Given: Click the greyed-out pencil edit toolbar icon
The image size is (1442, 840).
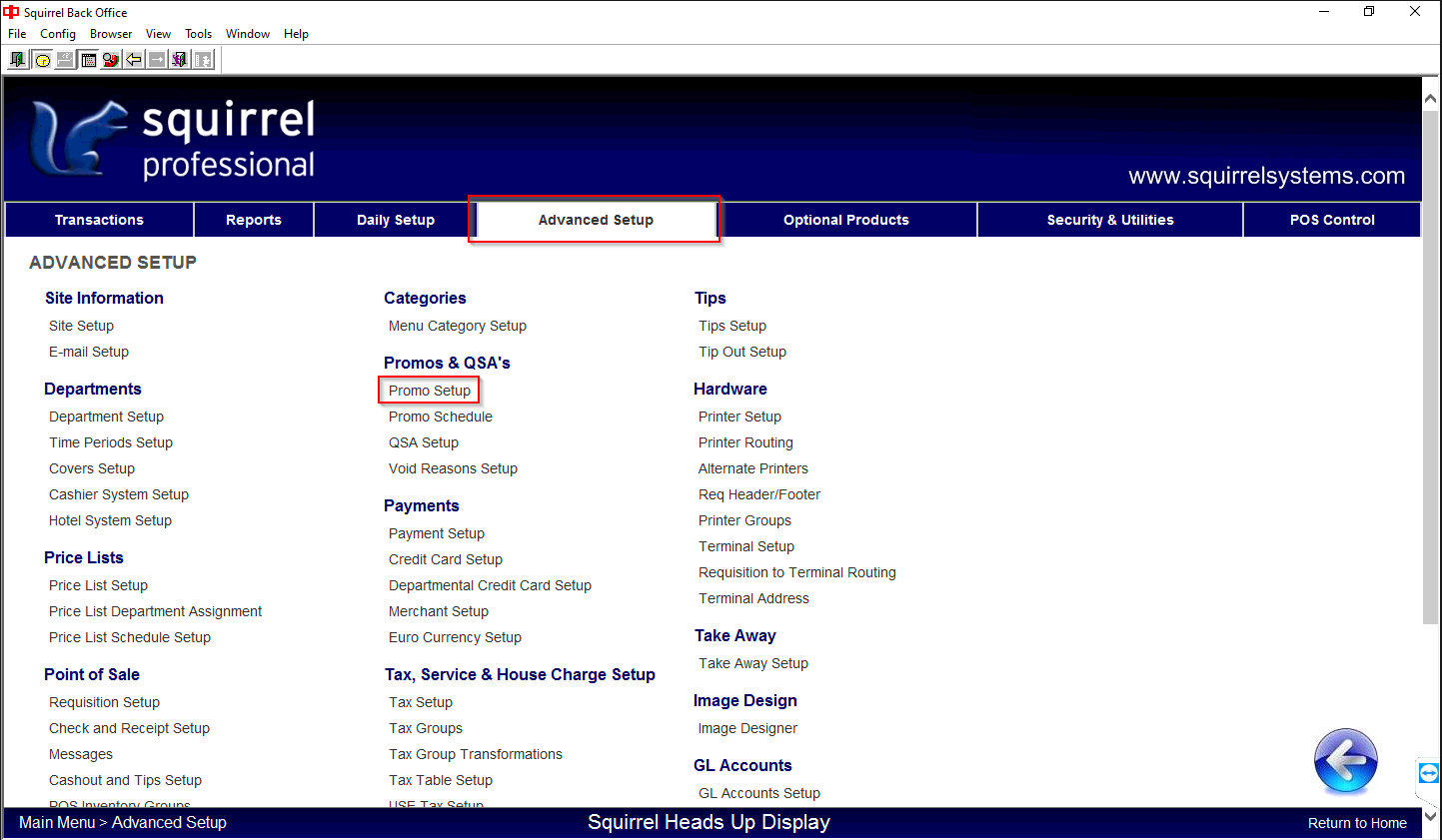Looking at the screenshot, I should coord(65,60).
